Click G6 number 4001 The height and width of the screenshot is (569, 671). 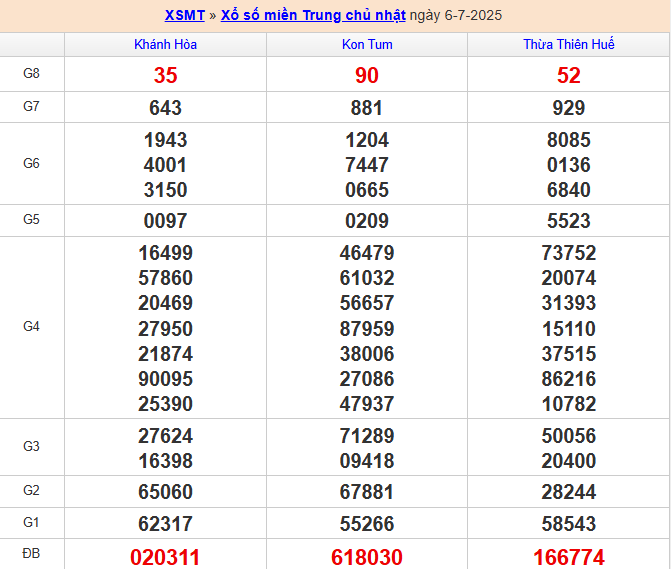pyautogui.click(x=166, y=165)
